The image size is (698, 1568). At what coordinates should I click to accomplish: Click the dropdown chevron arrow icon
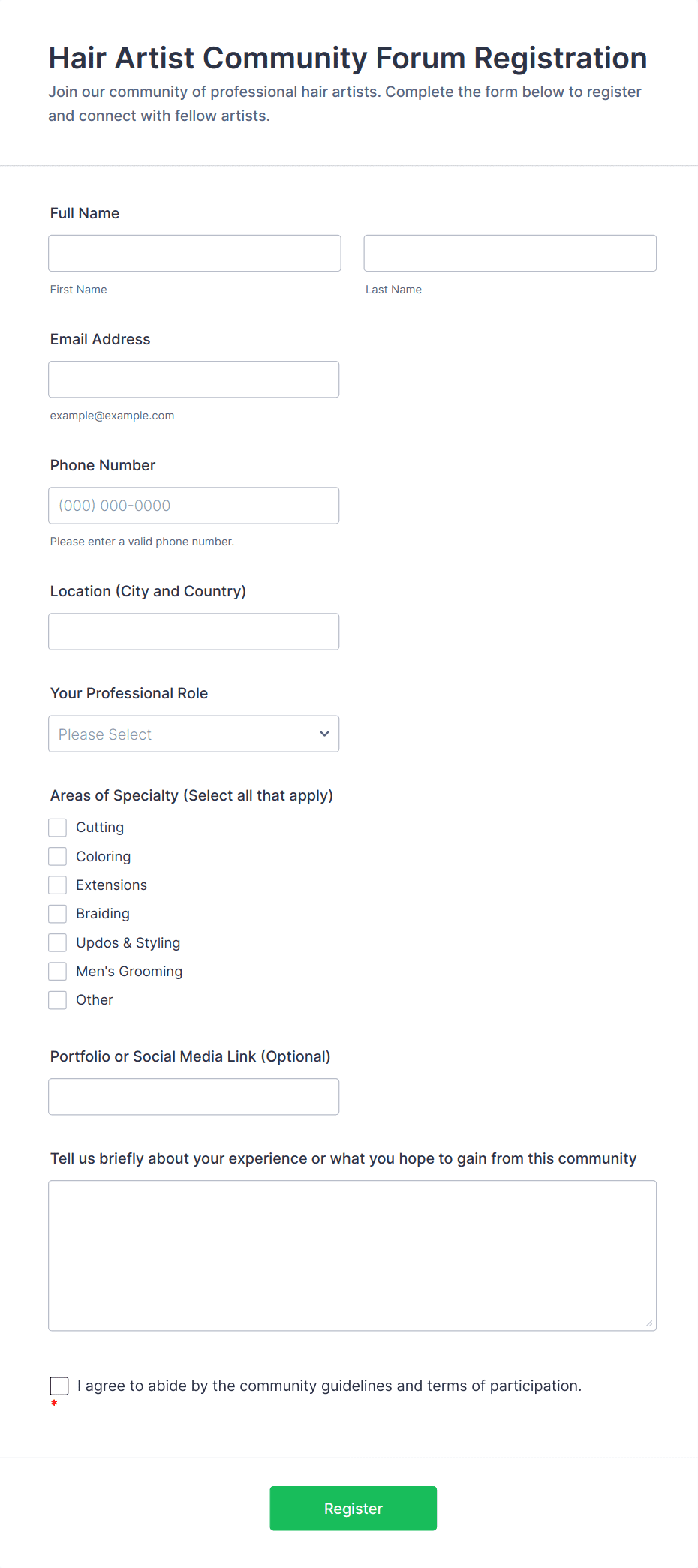pos(324,734)
